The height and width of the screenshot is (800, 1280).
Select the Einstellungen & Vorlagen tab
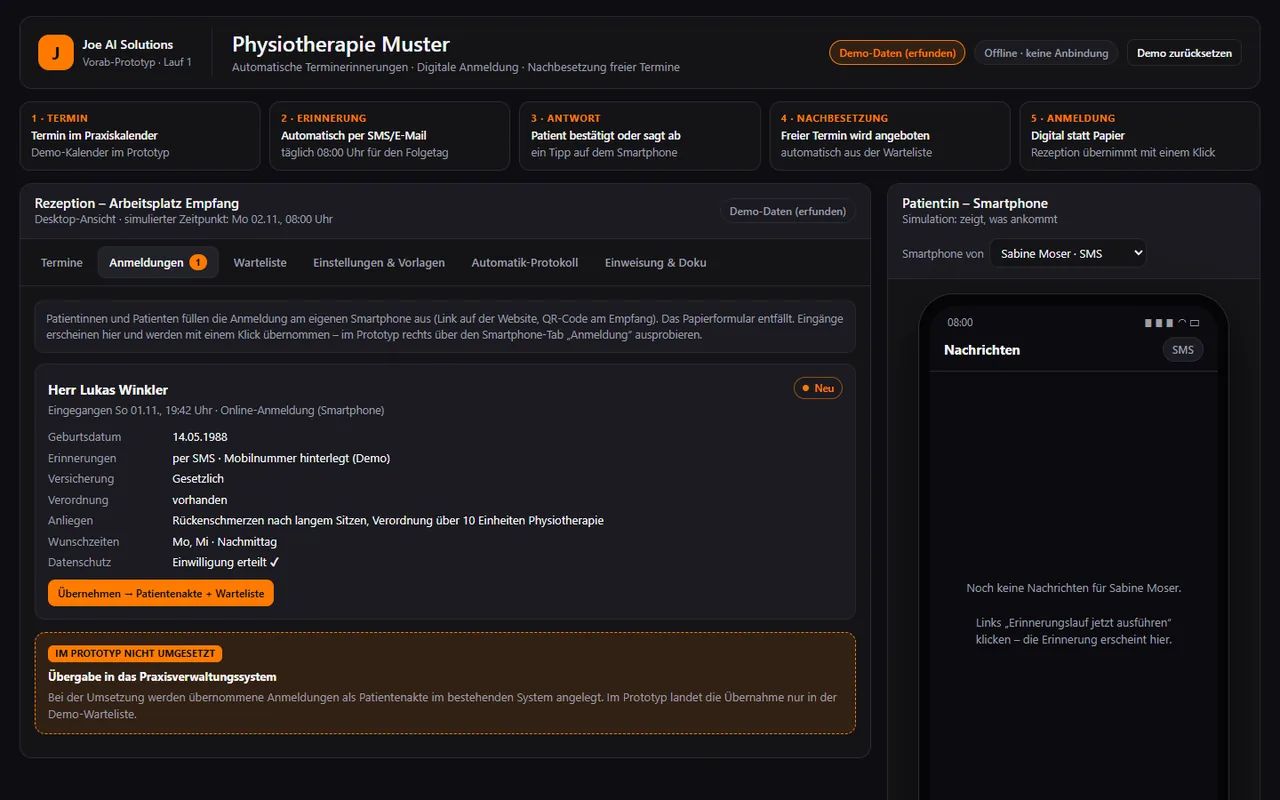point(379,262)
